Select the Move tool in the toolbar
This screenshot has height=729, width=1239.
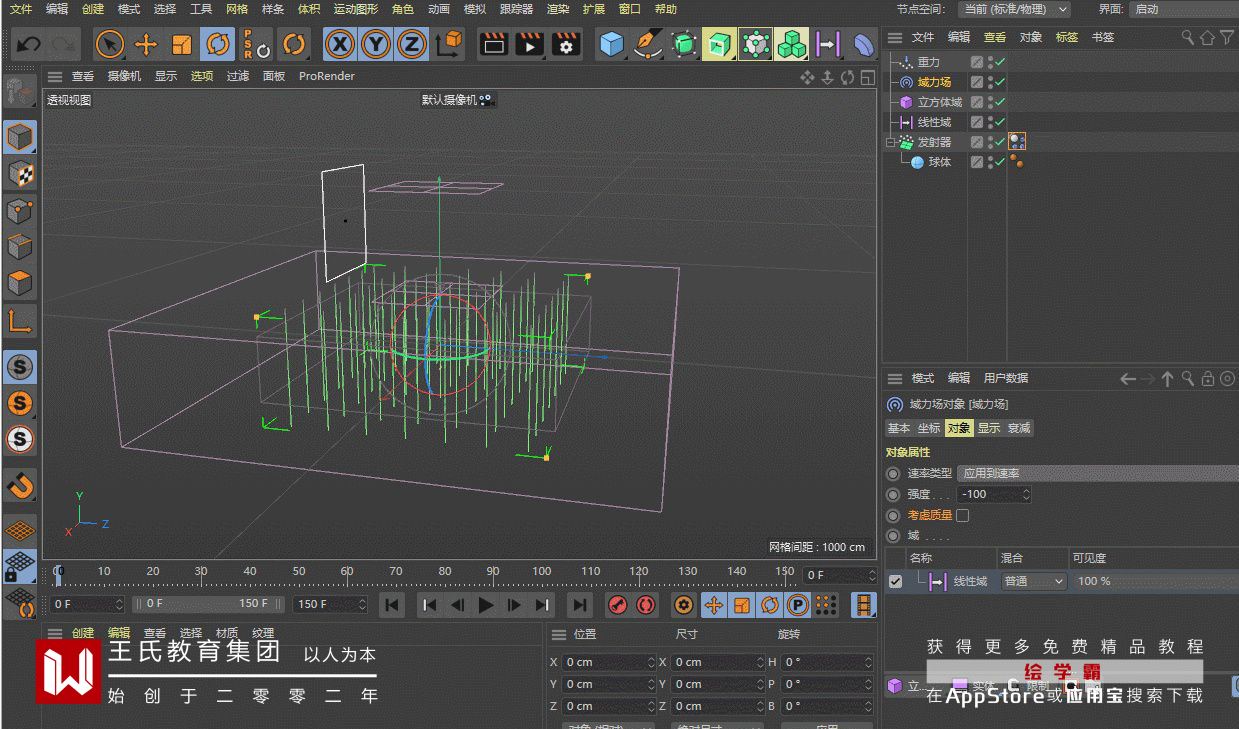(146, 44)
